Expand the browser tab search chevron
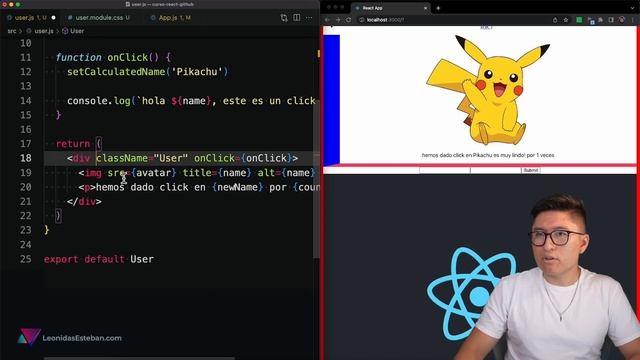Viewport: 640px width, 360px height. 633,8
